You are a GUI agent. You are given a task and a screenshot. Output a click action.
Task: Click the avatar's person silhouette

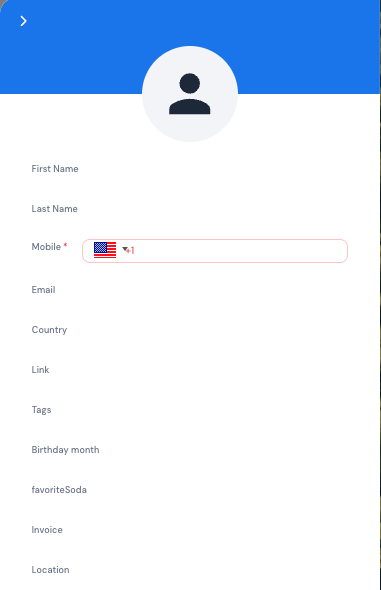(x=190, y=94)
